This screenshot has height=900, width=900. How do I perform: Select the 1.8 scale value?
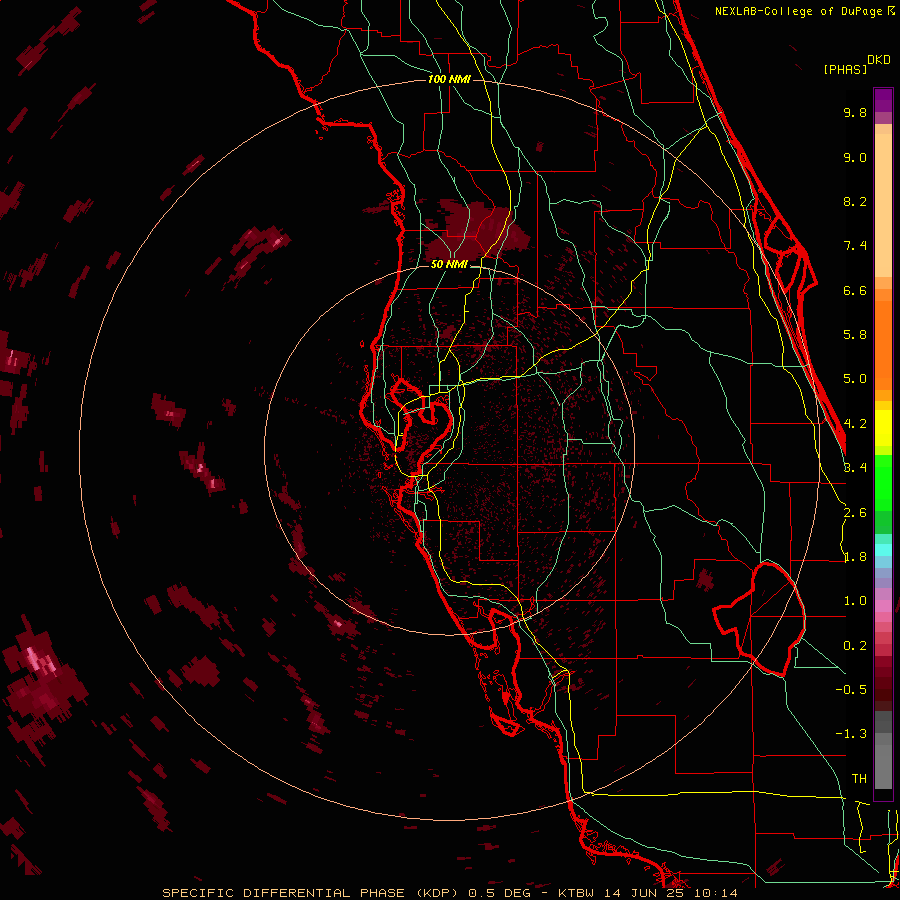pos(855,557)
